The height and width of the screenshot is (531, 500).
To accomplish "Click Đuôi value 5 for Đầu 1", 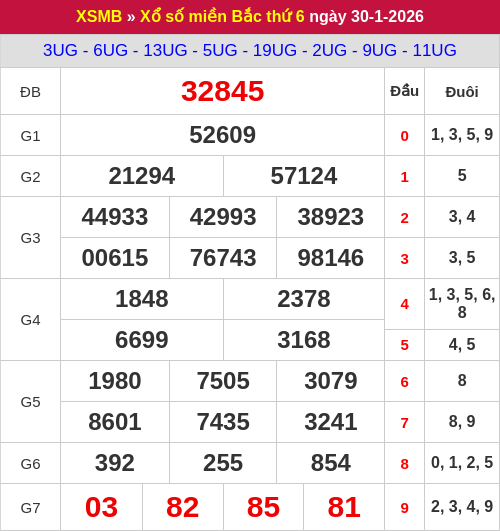I will click(462, 175).
